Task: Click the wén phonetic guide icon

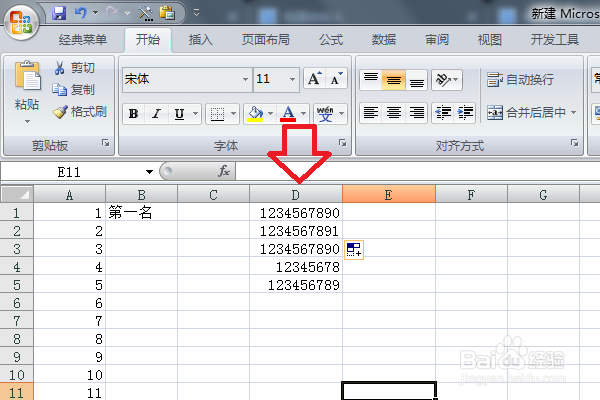Action: pos(325,114)
